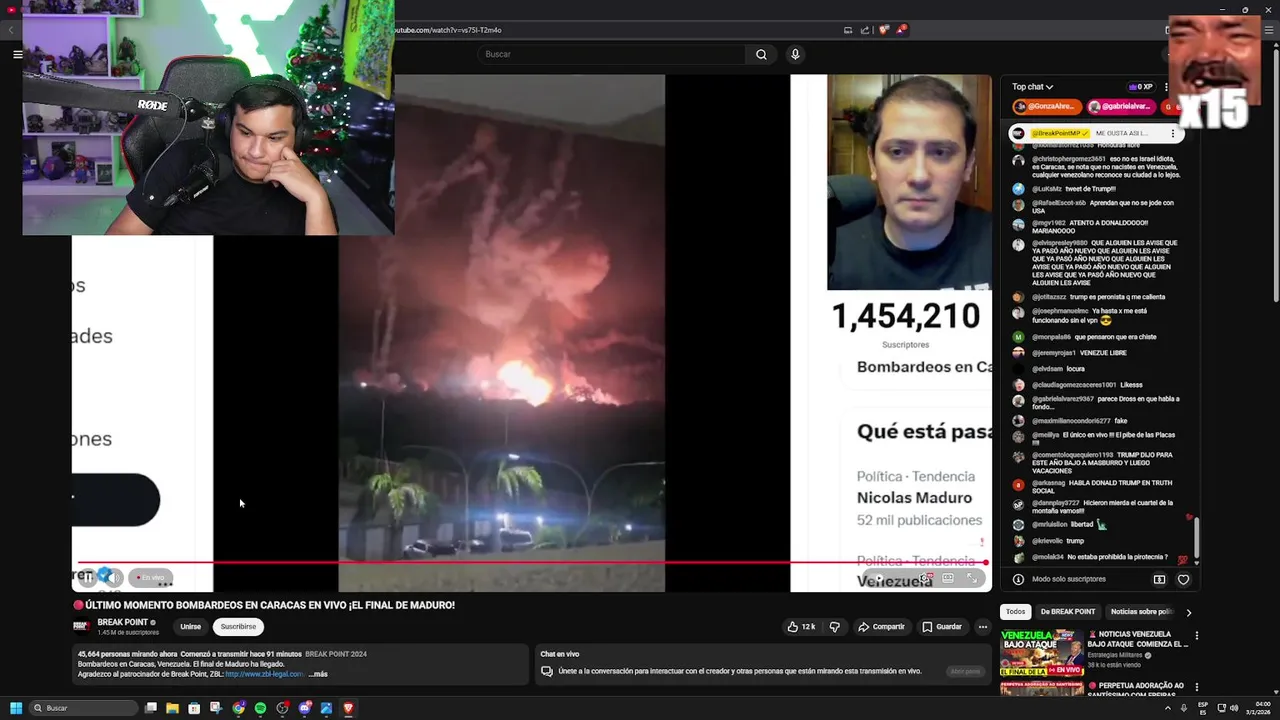Open video settings gear icon
This screenshot has height=720, width=1280.
927,577
